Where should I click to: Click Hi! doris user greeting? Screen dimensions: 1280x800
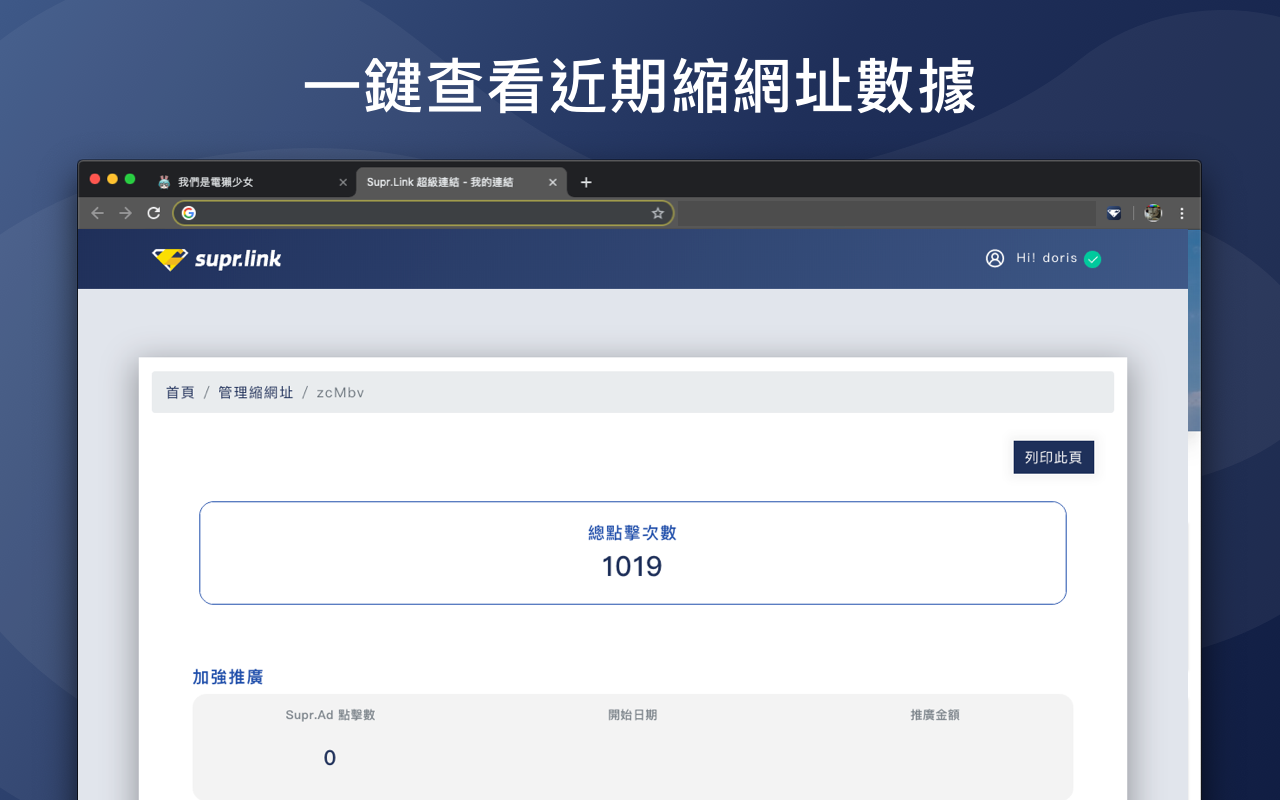[1047, 258]
